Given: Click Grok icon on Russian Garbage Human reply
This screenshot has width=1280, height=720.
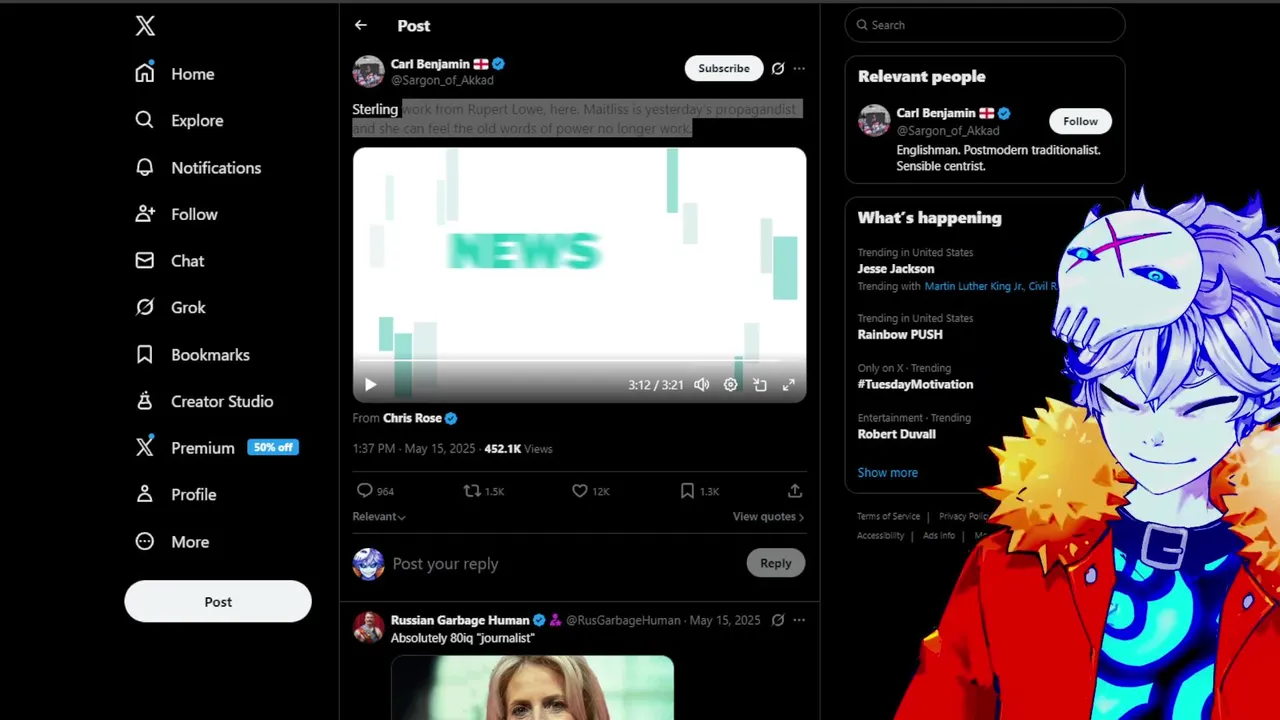Looking at the screenshot, I should pyautogui.click(x=778, y=620).
